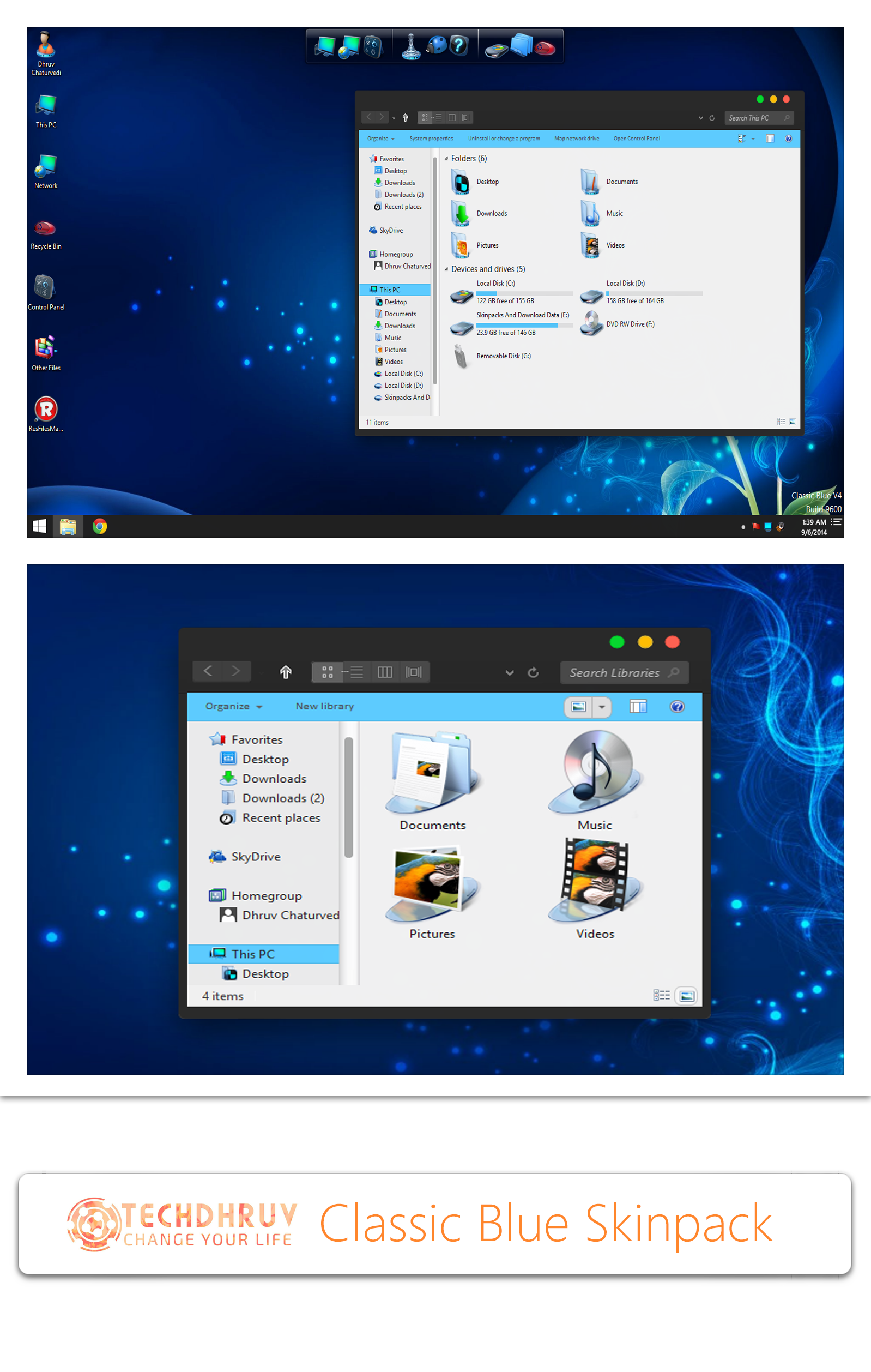Toggle preview pane in This PC window
871x1372 pixels.
coord(770,139)
